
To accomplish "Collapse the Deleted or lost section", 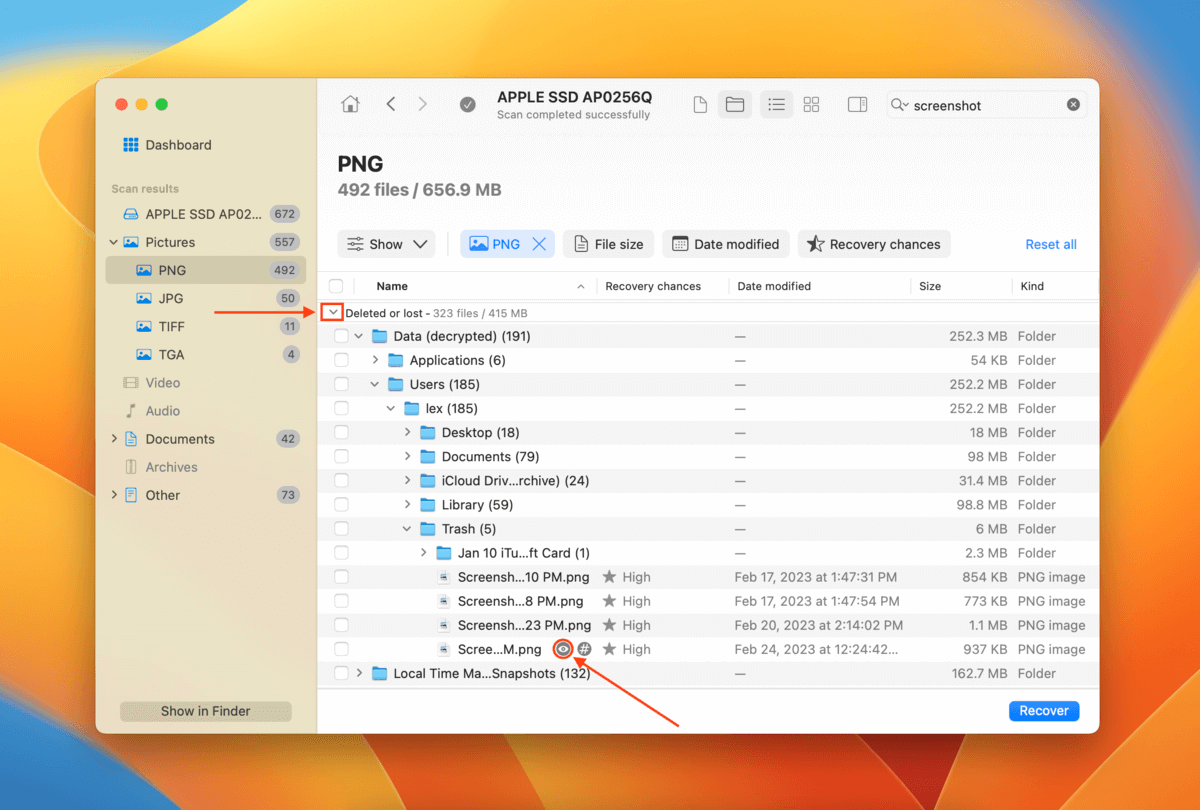I will (333, 313).
